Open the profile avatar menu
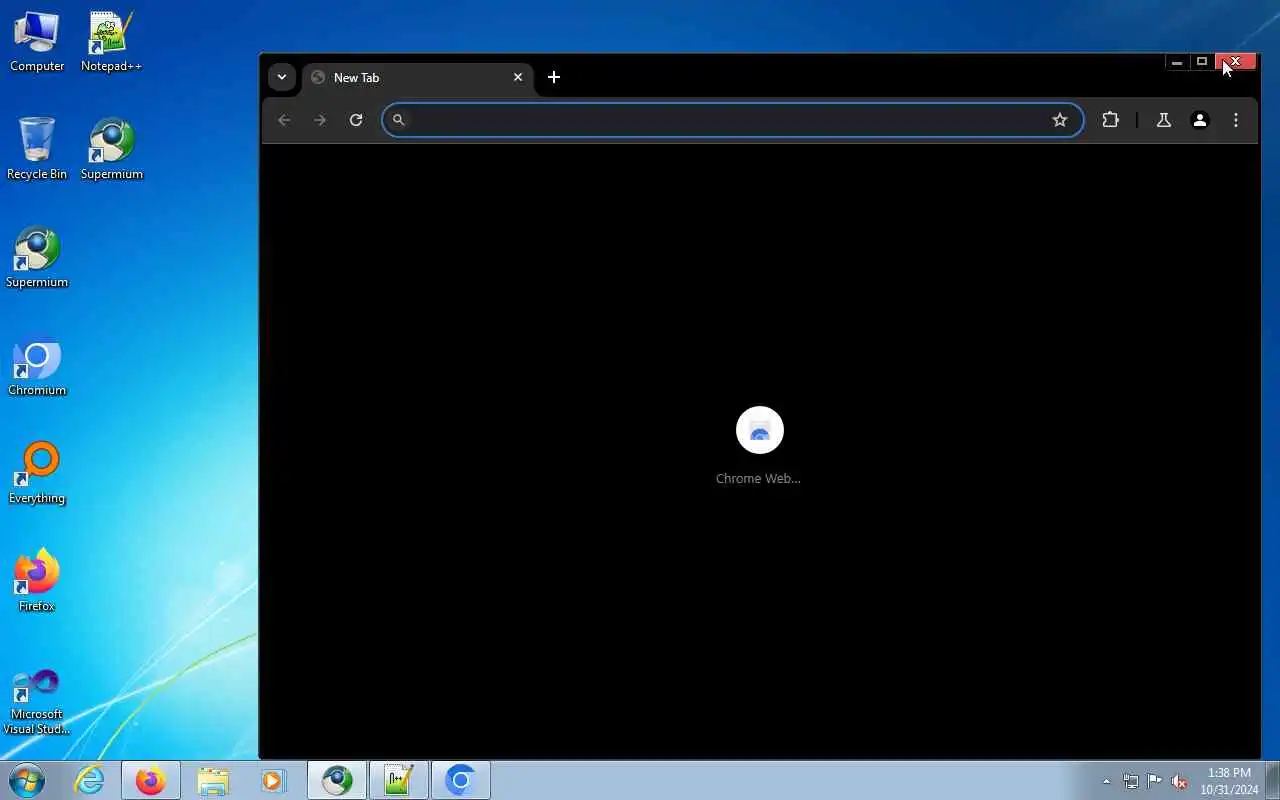Screen dimensions: 1280x800 pyautogui.click(x=1200, y=120)
